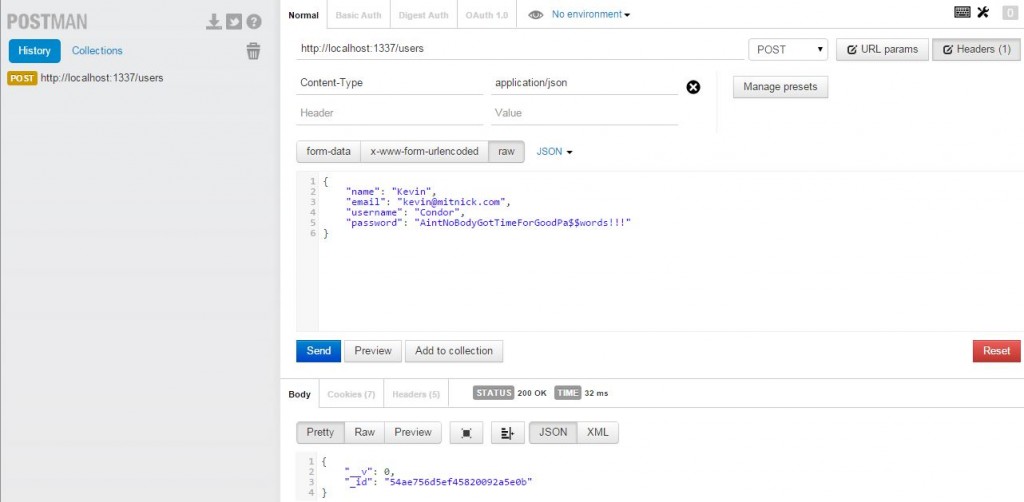Open the settings wrench icon
The height and width of the screenshot is (502, 1024).
pos(982,12)
